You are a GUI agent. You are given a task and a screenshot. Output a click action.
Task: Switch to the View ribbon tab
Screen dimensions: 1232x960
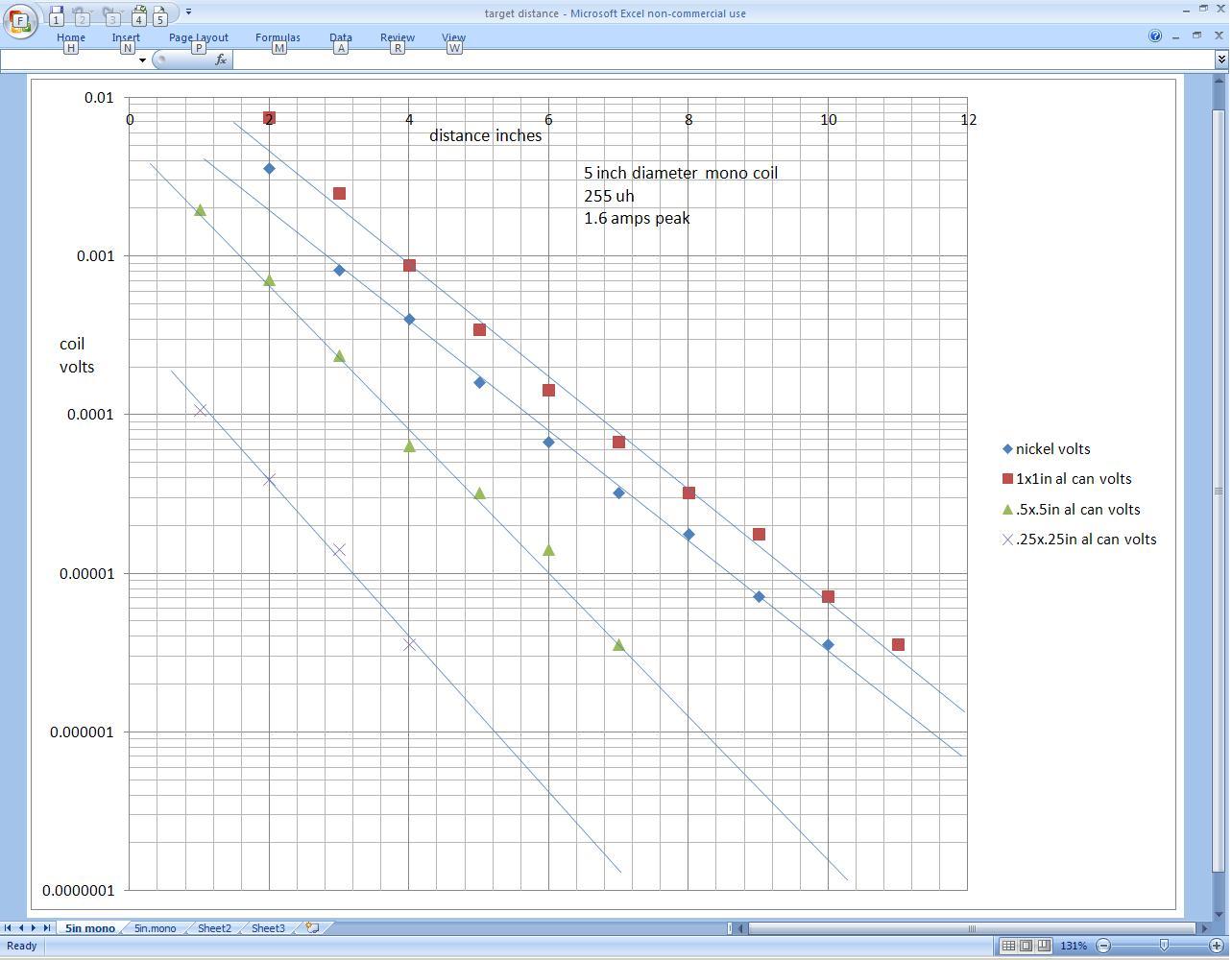pyautogui.click(x=453, y=37)
